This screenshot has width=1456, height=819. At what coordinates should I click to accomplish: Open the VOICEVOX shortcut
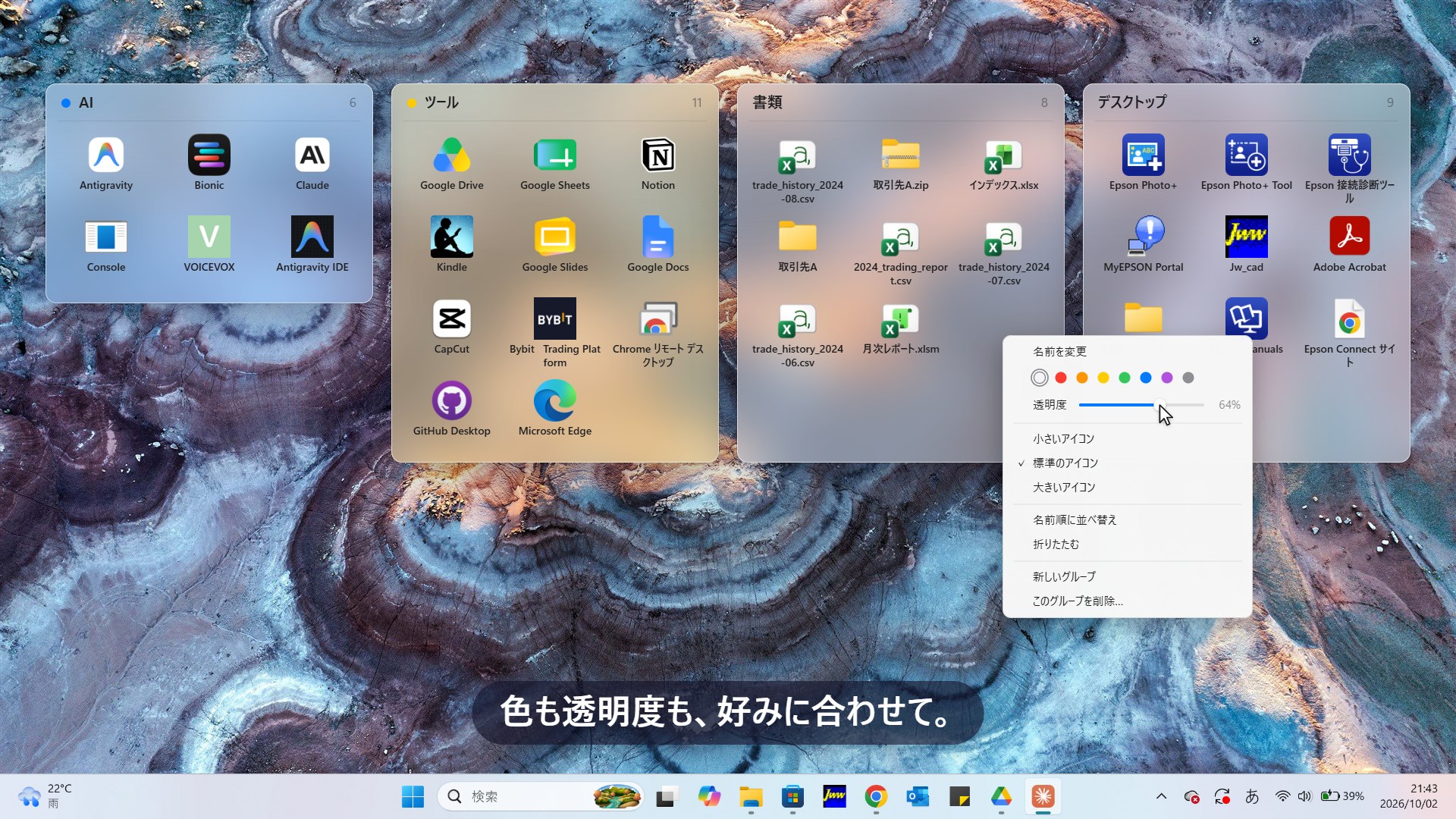click(x=209, y=237)
